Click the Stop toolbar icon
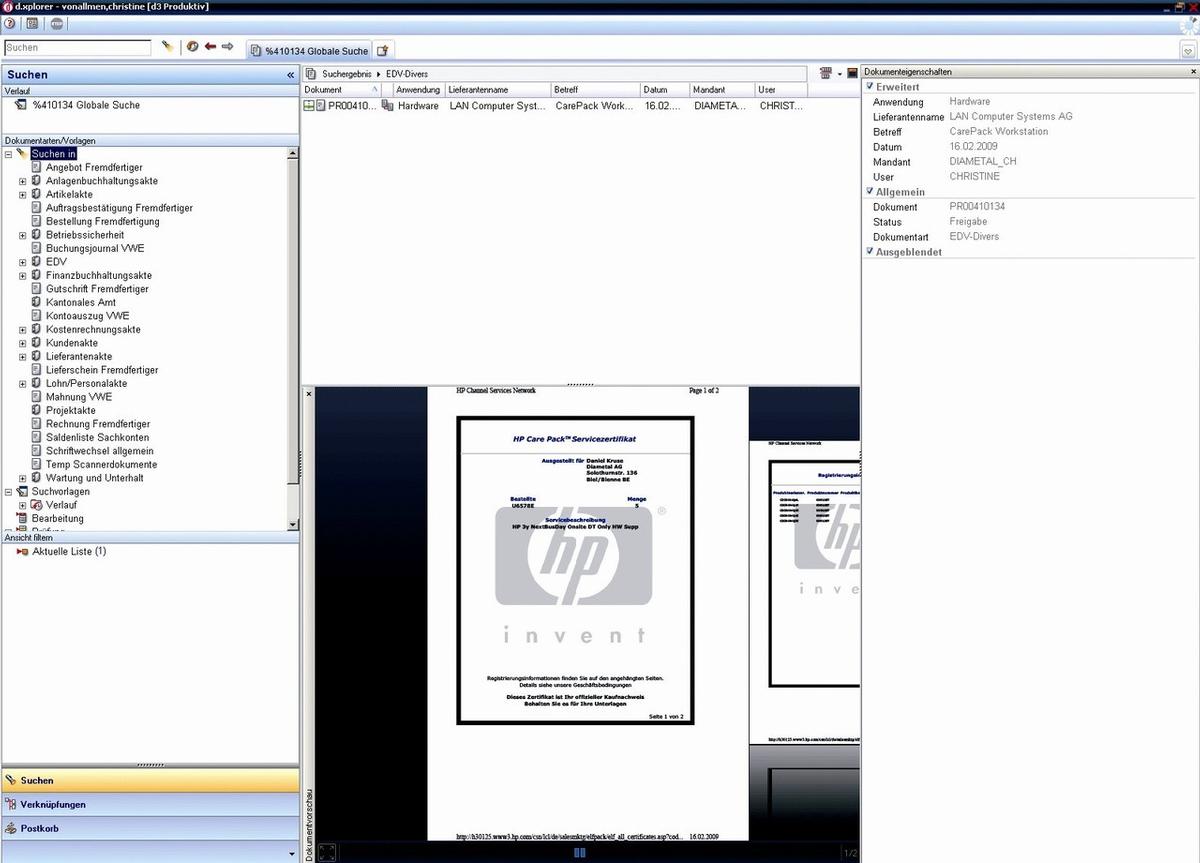The height and width of the screenshot is (863, 1200). (57, 22)
